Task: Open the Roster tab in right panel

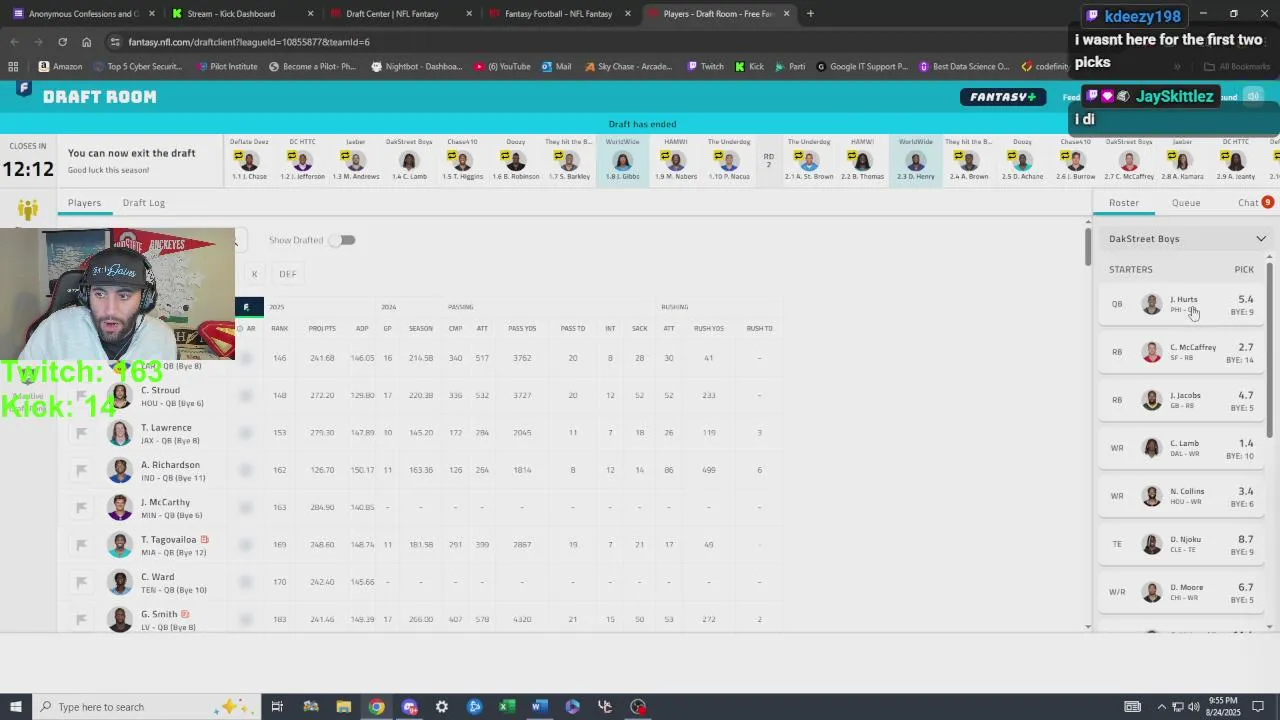Action: (x=1123, y=203)
